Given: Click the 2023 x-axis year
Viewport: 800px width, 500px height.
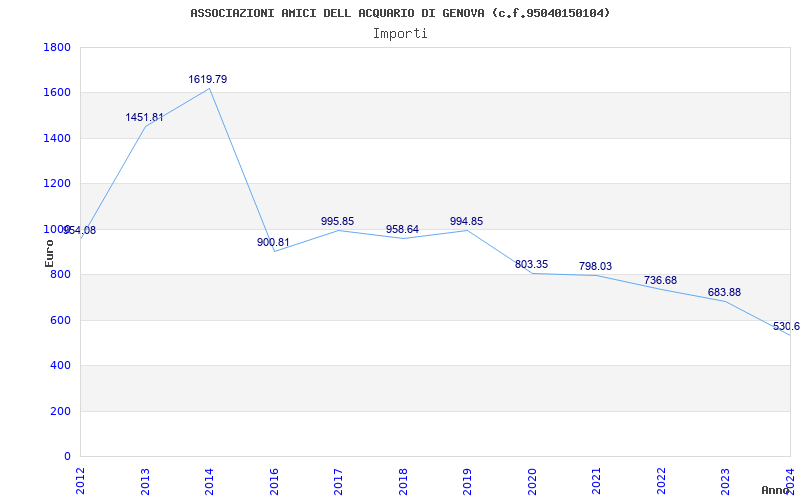Looking at the screenshot, I should (x=726, y=481).
